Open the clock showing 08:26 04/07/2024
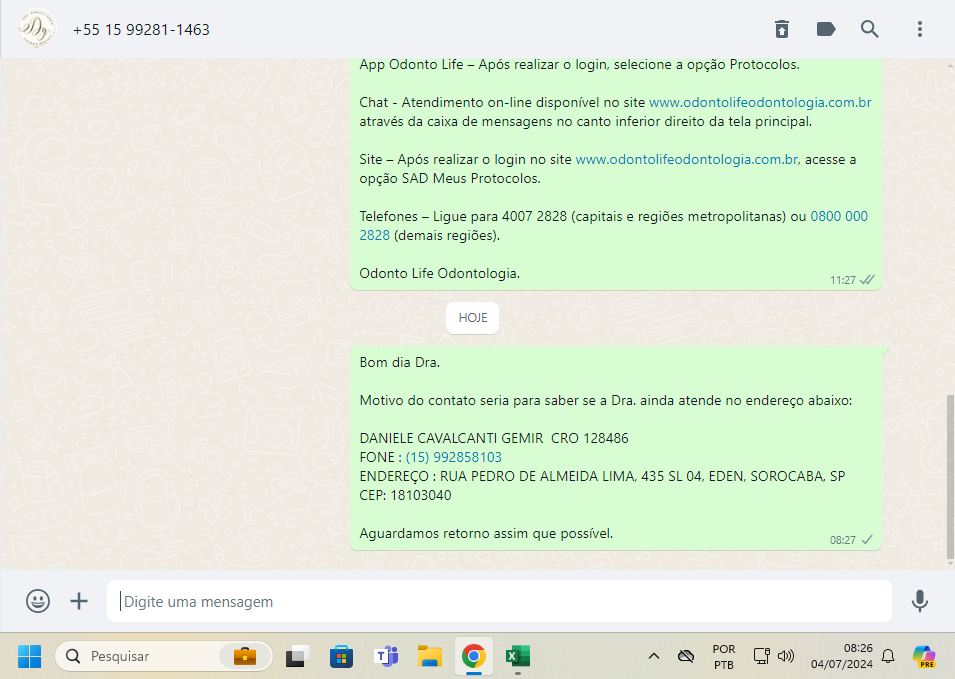Viewport: 955px width, 679px height. [841, 656]
